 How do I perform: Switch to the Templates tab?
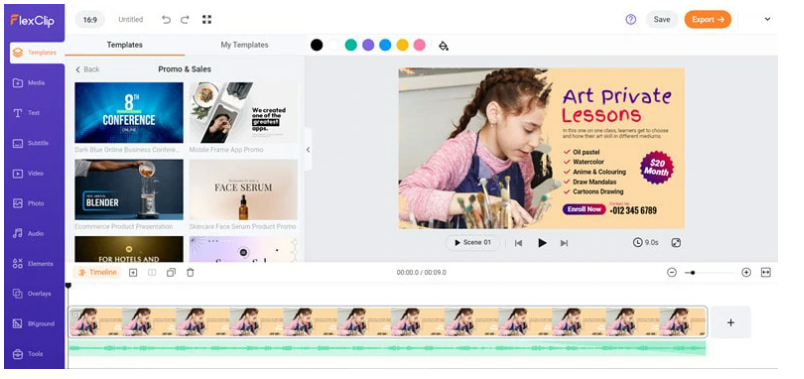[125, 45]
